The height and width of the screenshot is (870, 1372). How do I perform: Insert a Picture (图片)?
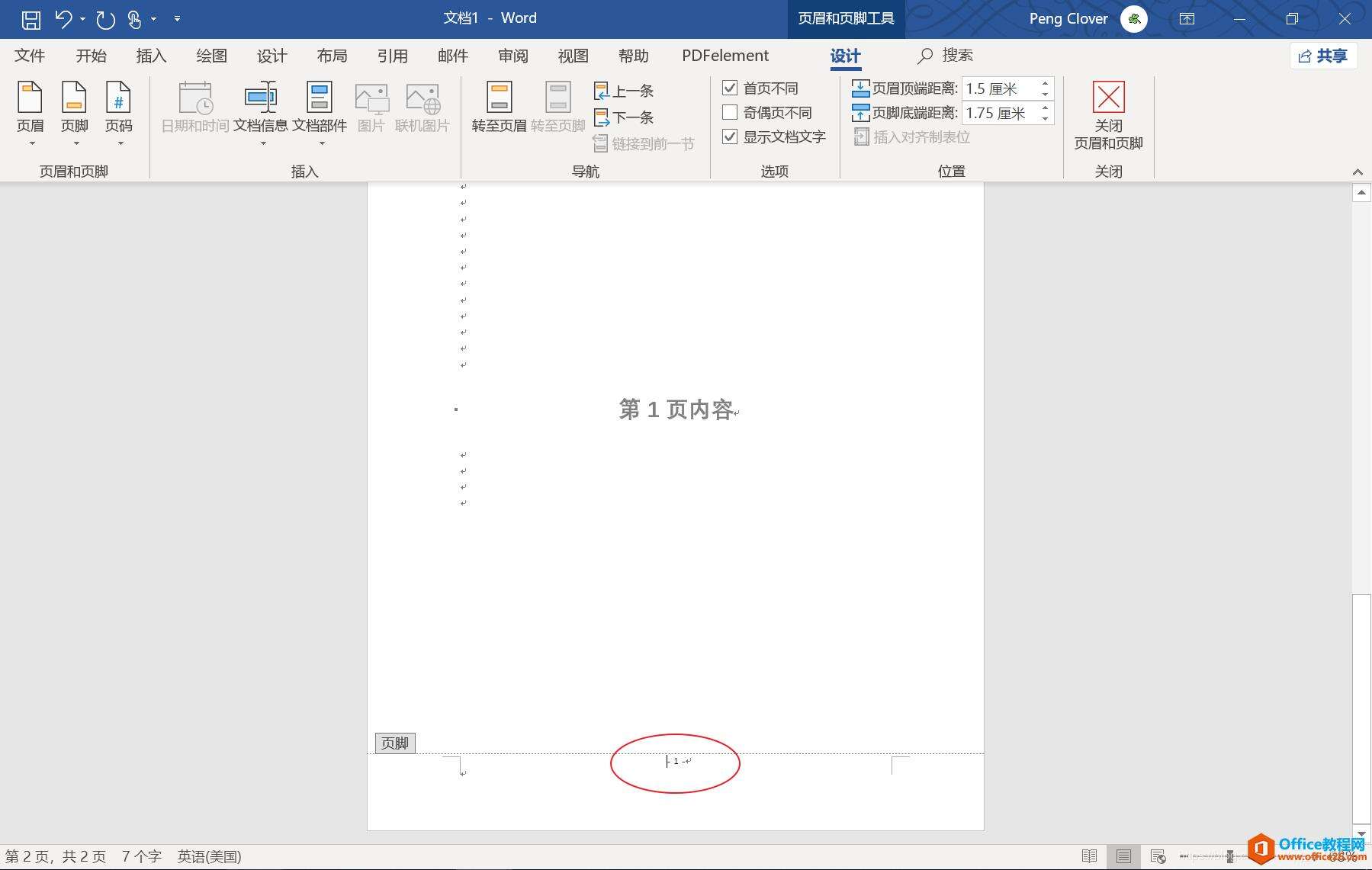pos(371,108)
